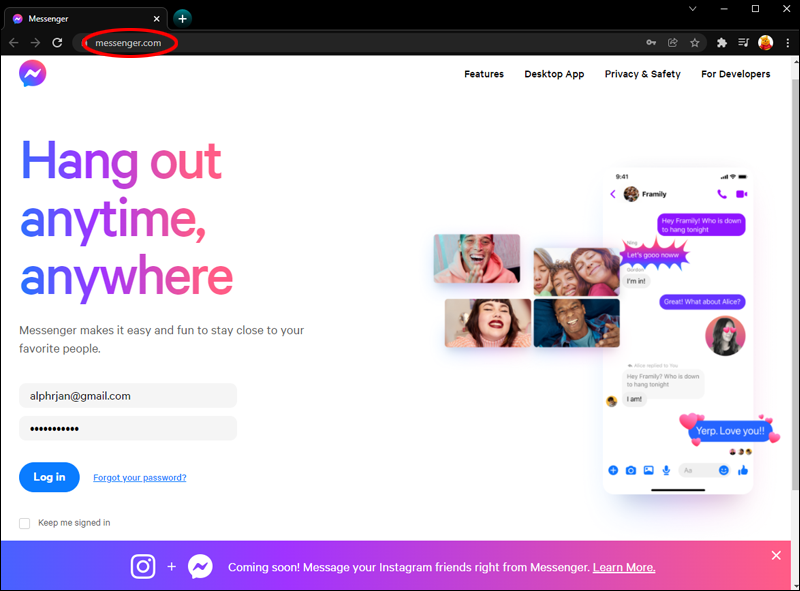This screenshot has height=591, width=800.
Task: Open Forgot your password link
Action: [139, 478]
